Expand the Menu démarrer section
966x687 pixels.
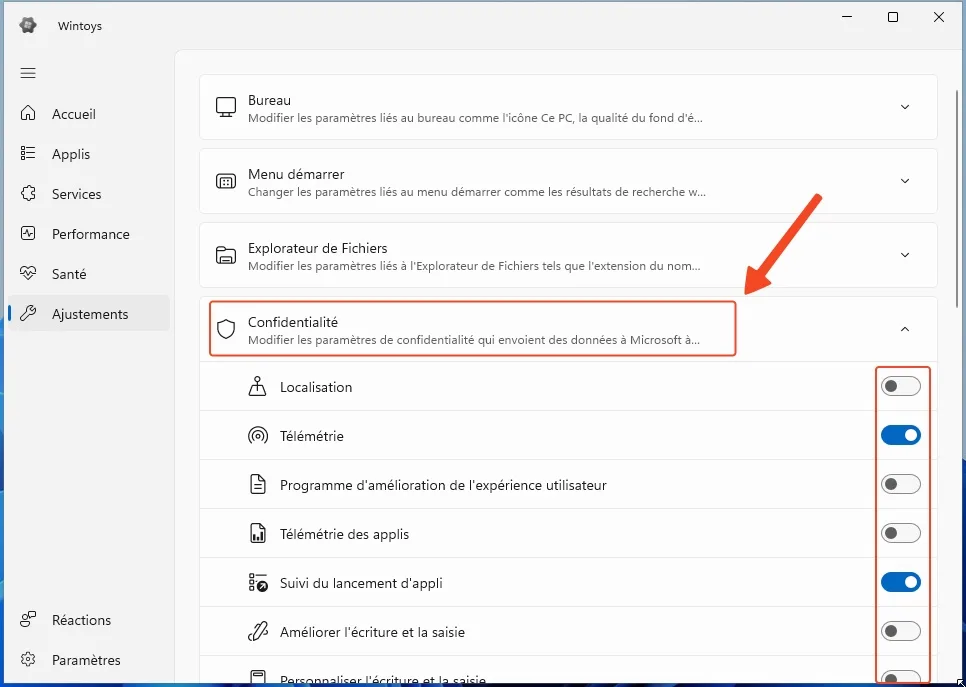click(905, 181)
